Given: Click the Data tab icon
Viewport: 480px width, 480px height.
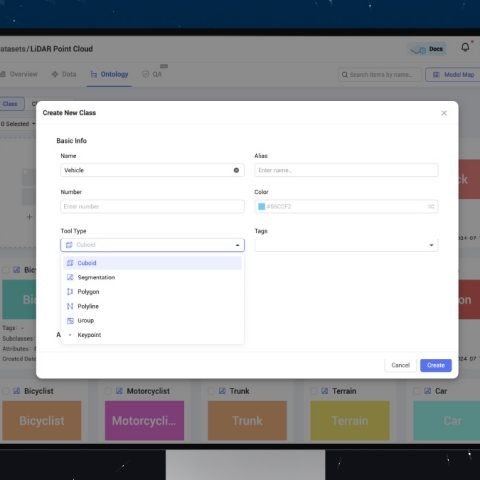Looking at the screenshot, I should click(55, 74).
